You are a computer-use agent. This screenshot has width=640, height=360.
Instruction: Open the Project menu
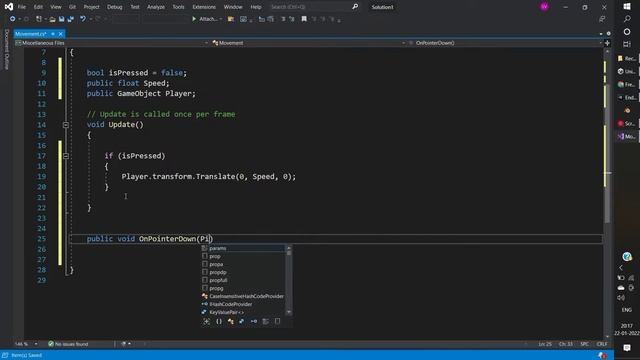coord(91,7)
